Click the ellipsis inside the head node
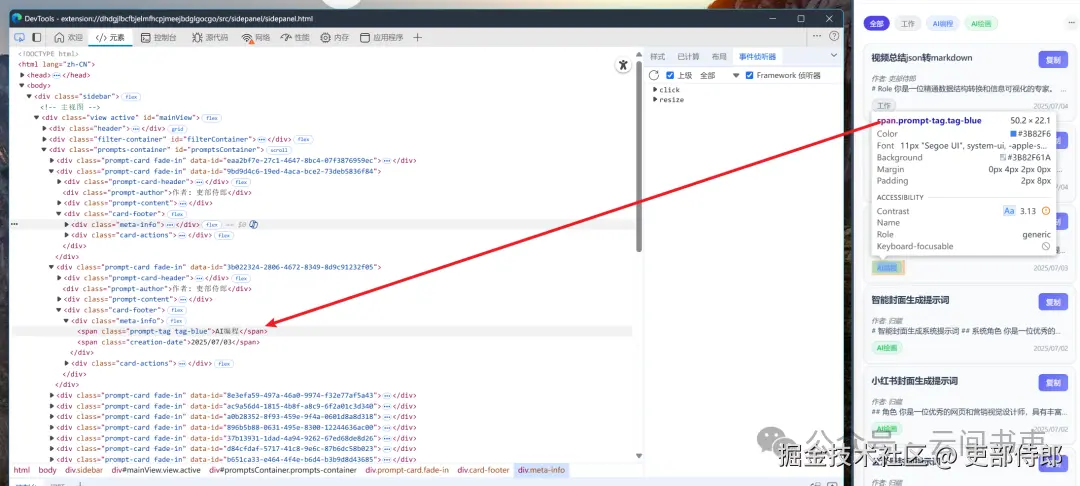Screen dimensions: 1080x486 click(x=56, y=75)
